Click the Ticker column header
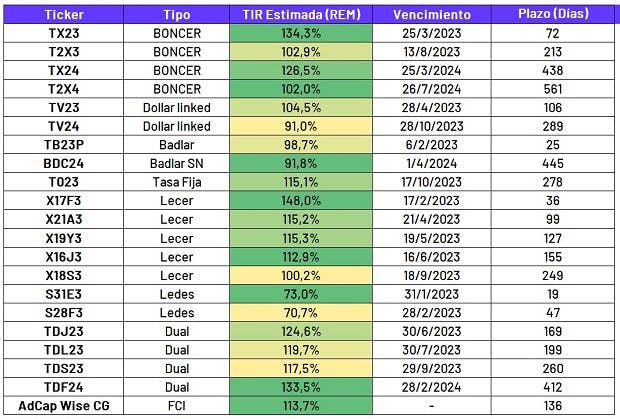Viewport: 620px width, 419px height. (62, 15)
